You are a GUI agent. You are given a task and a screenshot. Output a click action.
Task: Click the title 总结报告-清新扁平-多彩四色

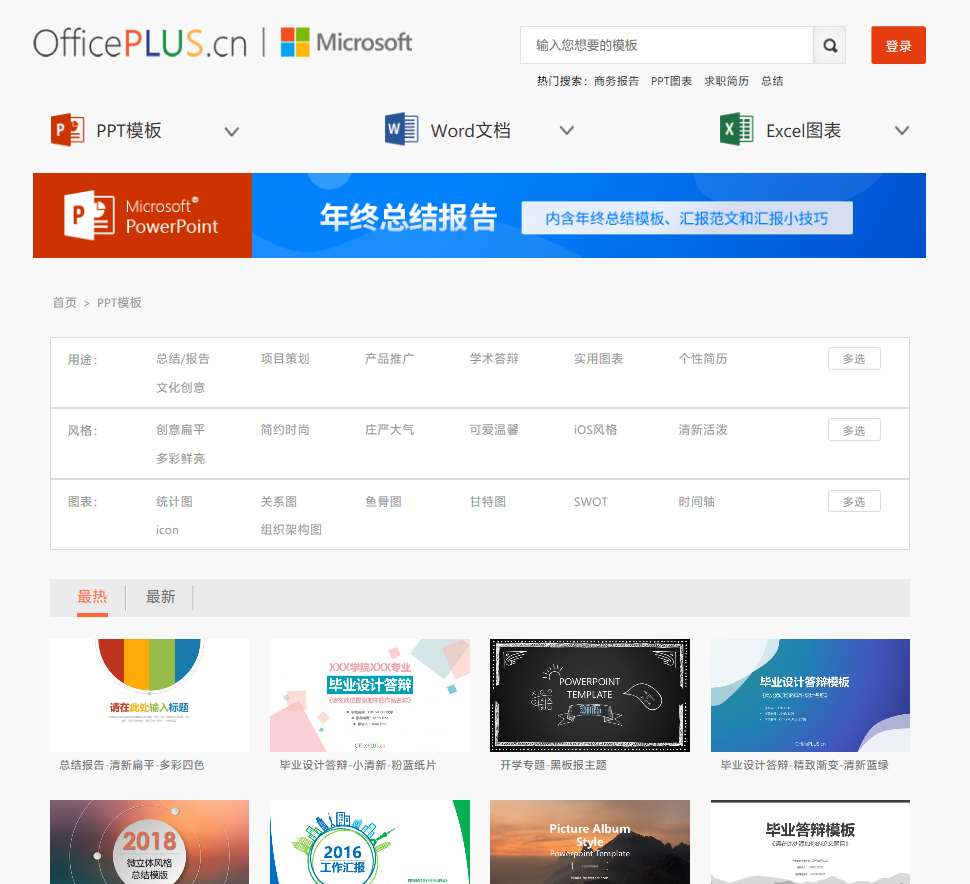pyautogui.click(x=132, y=765)
